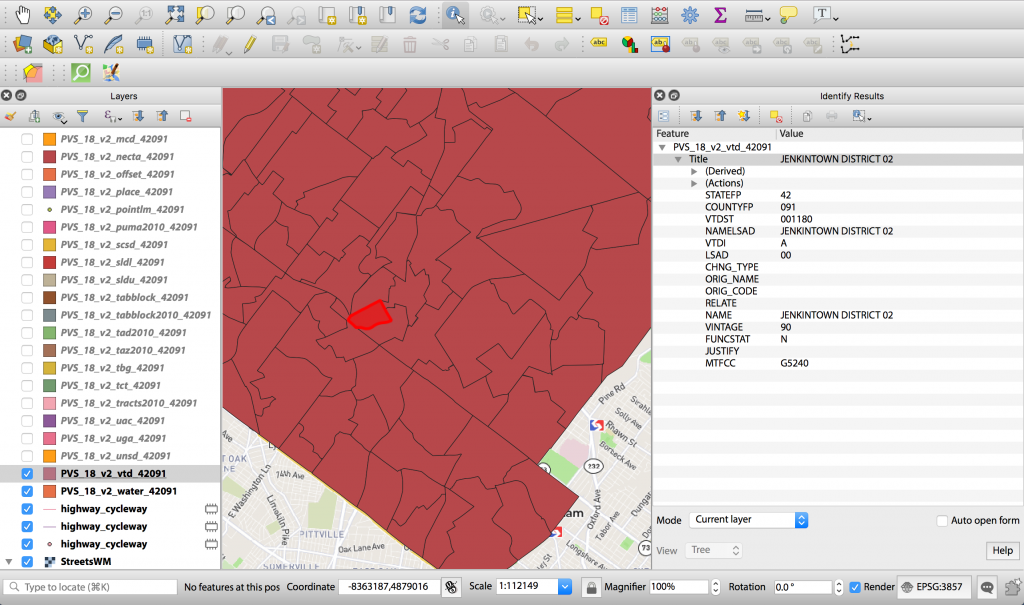This screenshot has height=605, width=1024.
Task: Uncheck the PVS_18_v2_vtd_42091 layer visibility
Action: coord(27,474)
